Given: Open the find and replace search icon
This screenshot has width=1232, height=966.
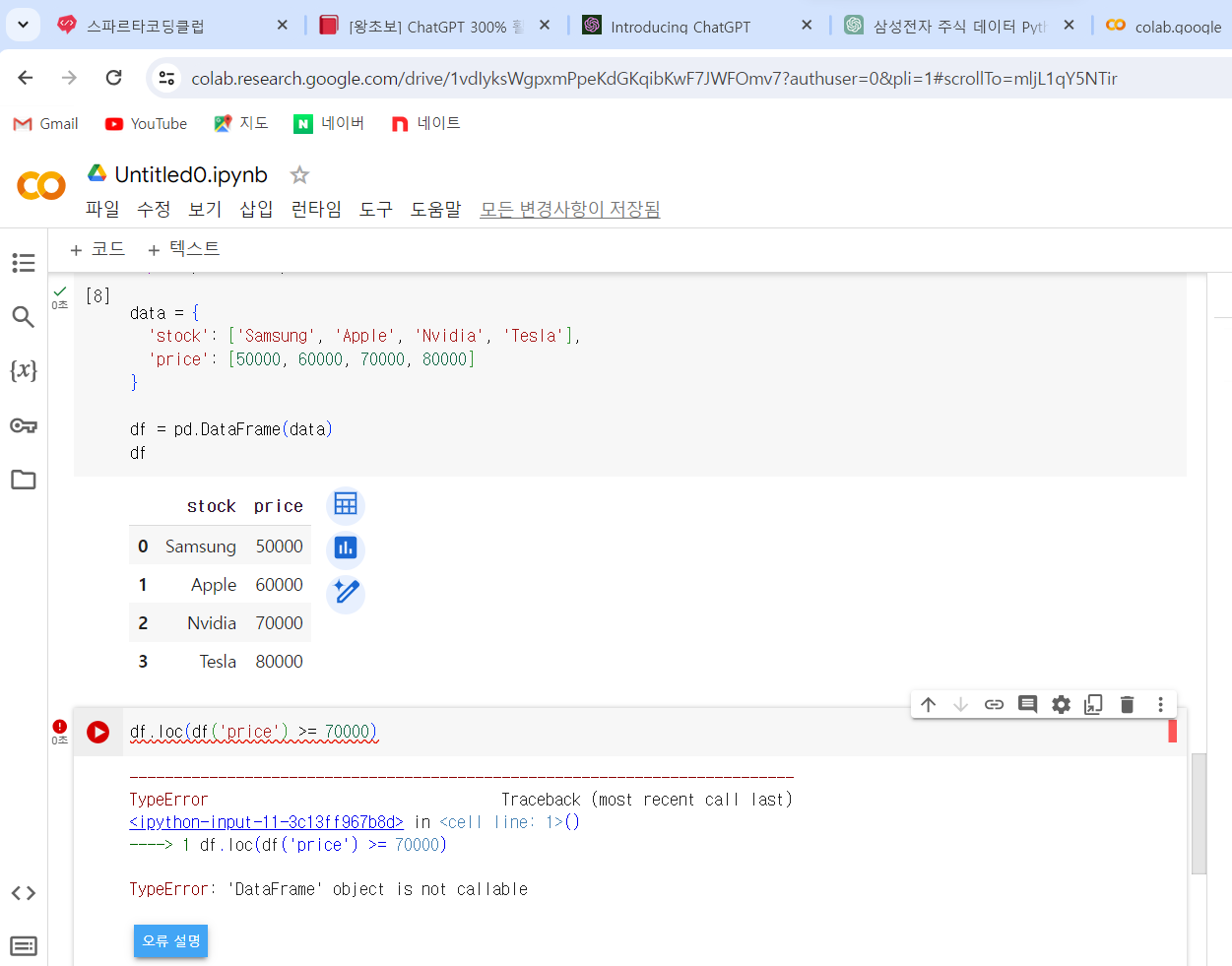Looking at the screenshot, I should click(x=24, y=317).
